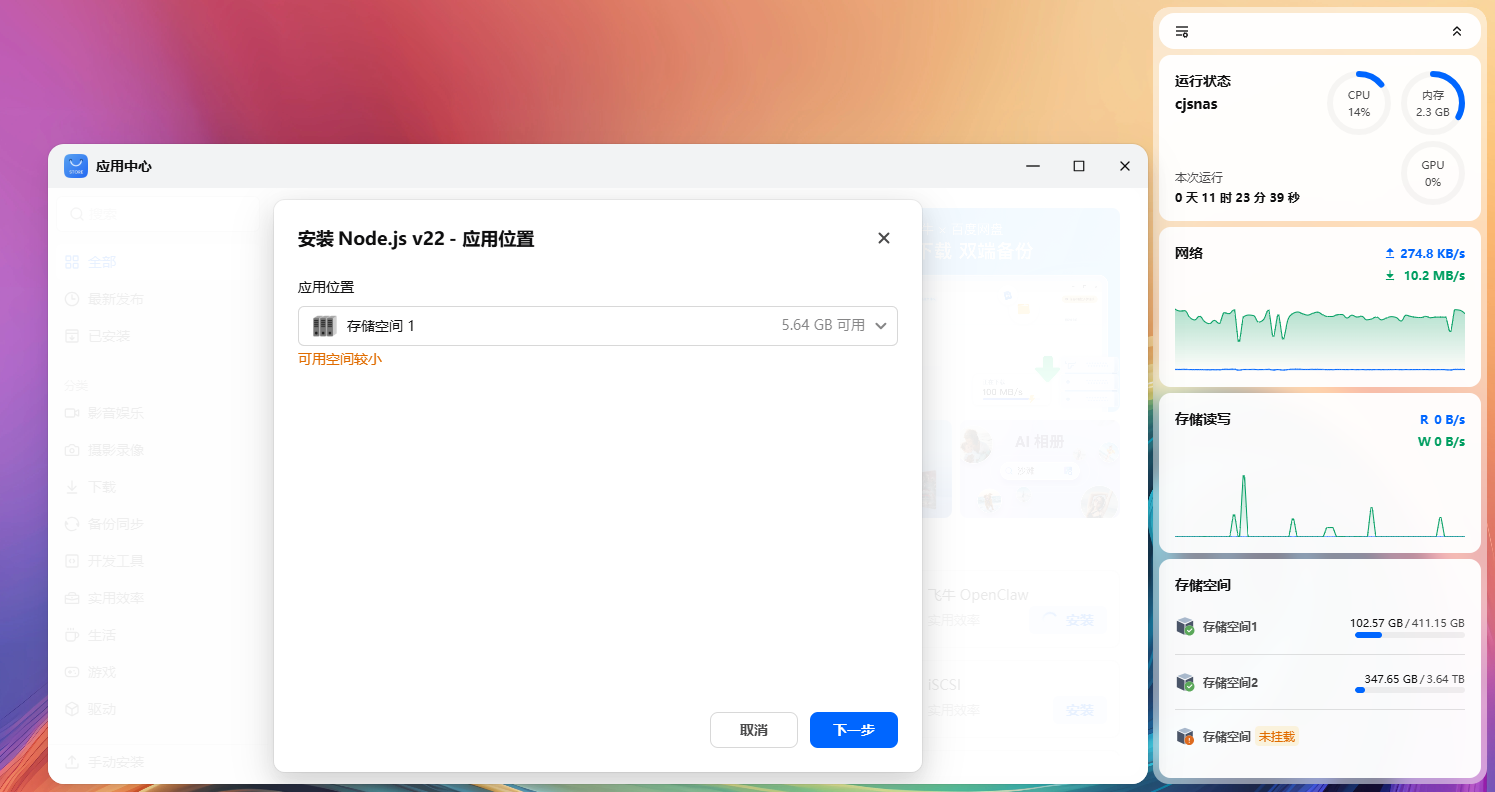
Task: Click the chevron arrow in application location selector
Action: pyautogui.click(x=881, y=326)
